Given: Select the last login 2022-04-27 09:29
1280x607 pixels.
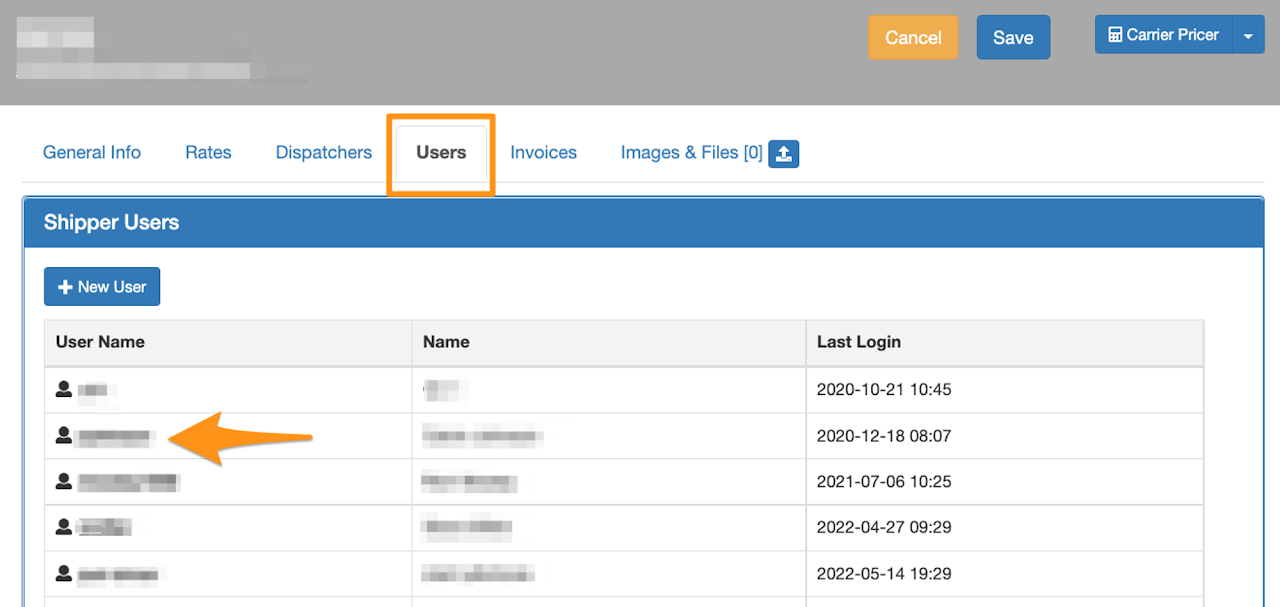Looking at the screenshot, I should [884, 527].
